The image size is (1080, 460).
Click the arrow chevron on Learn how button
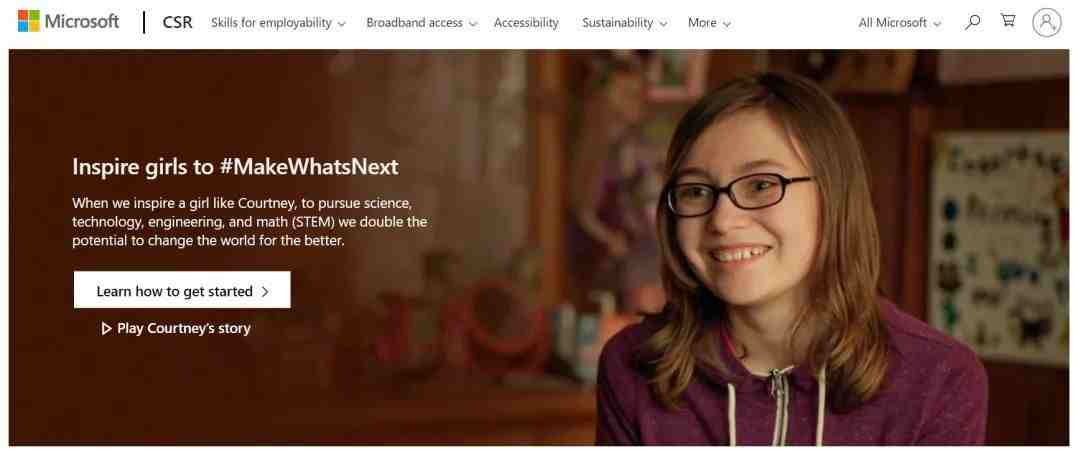pos(266,292)
